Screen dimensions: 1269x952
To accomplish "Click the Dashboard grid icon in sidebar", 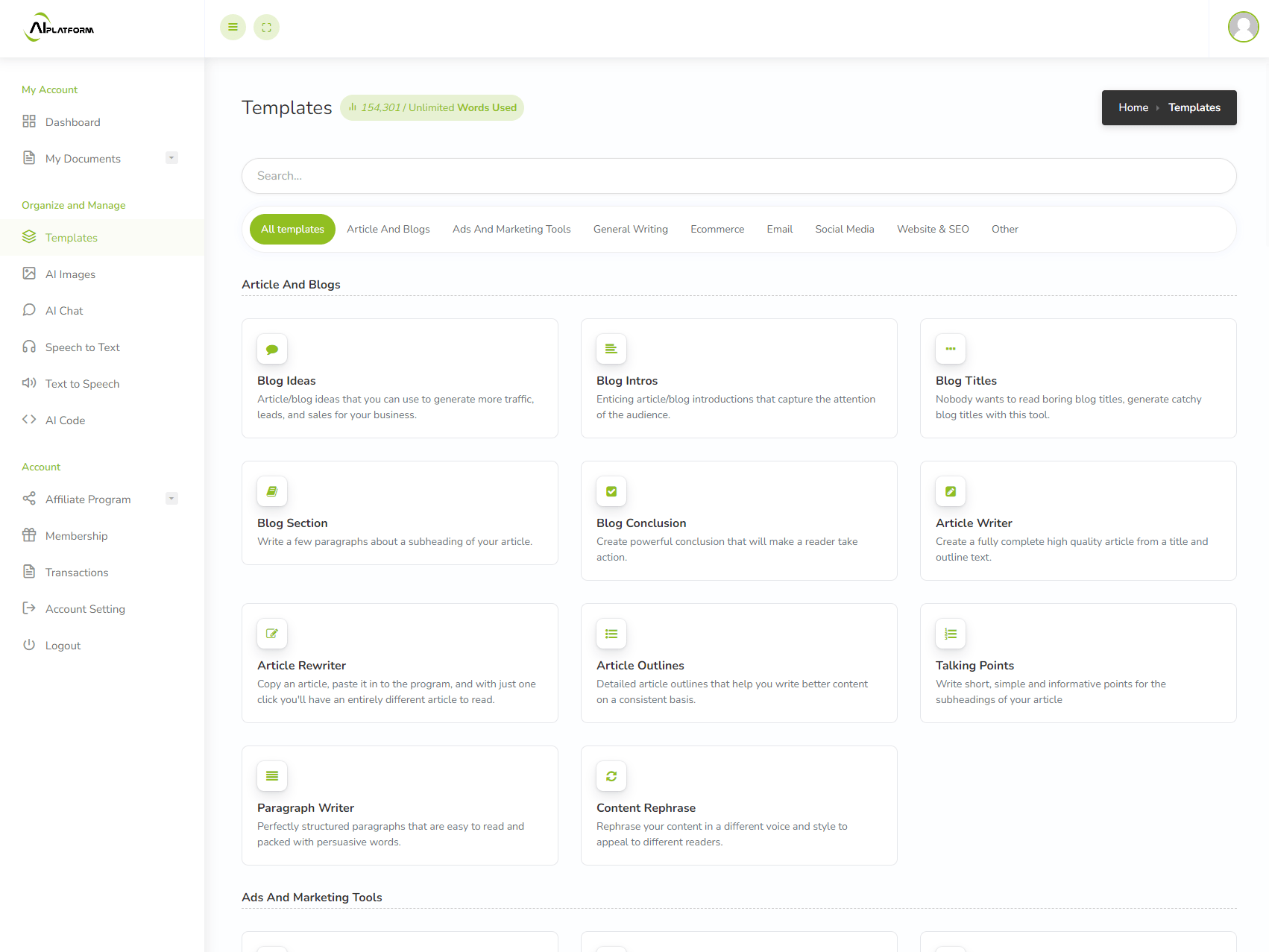I will point(29,122).
